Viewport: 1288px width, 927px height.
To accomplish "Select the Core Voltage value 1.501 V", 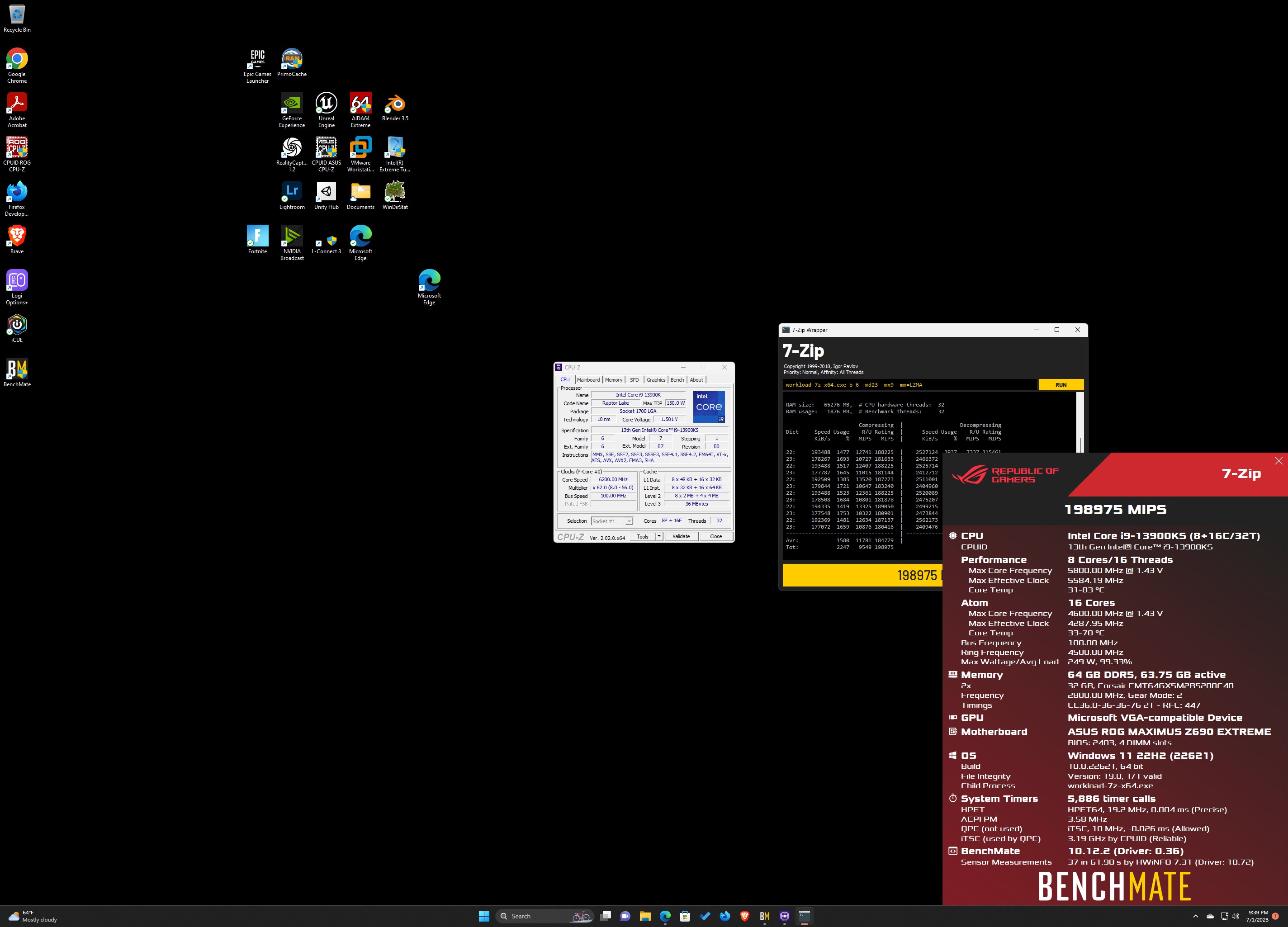I will pyautogui.click(x=669, y=420).
